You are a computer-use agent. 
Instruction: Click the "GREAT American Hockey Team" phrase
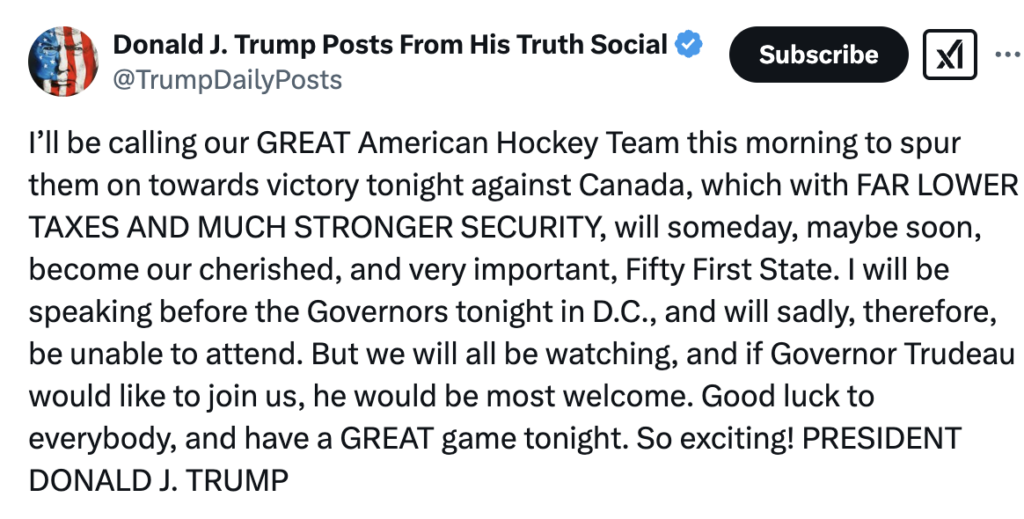point(426,144)
